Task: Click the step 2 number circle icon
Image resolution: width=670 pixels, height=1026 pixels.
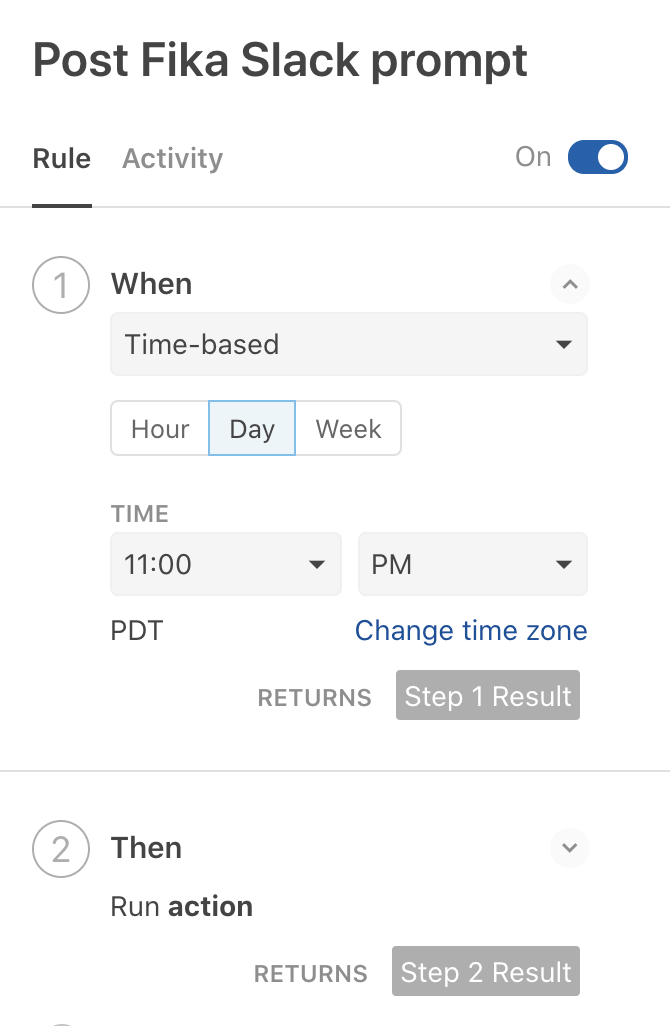Action: (61, 849)
